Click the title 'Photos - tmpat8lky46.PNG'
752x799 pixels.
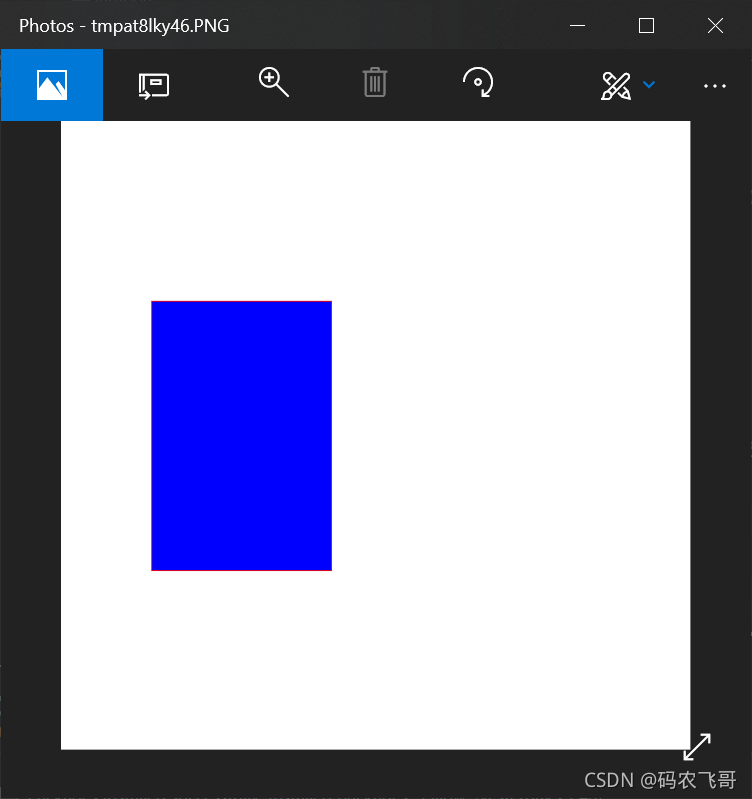[124, 26]
